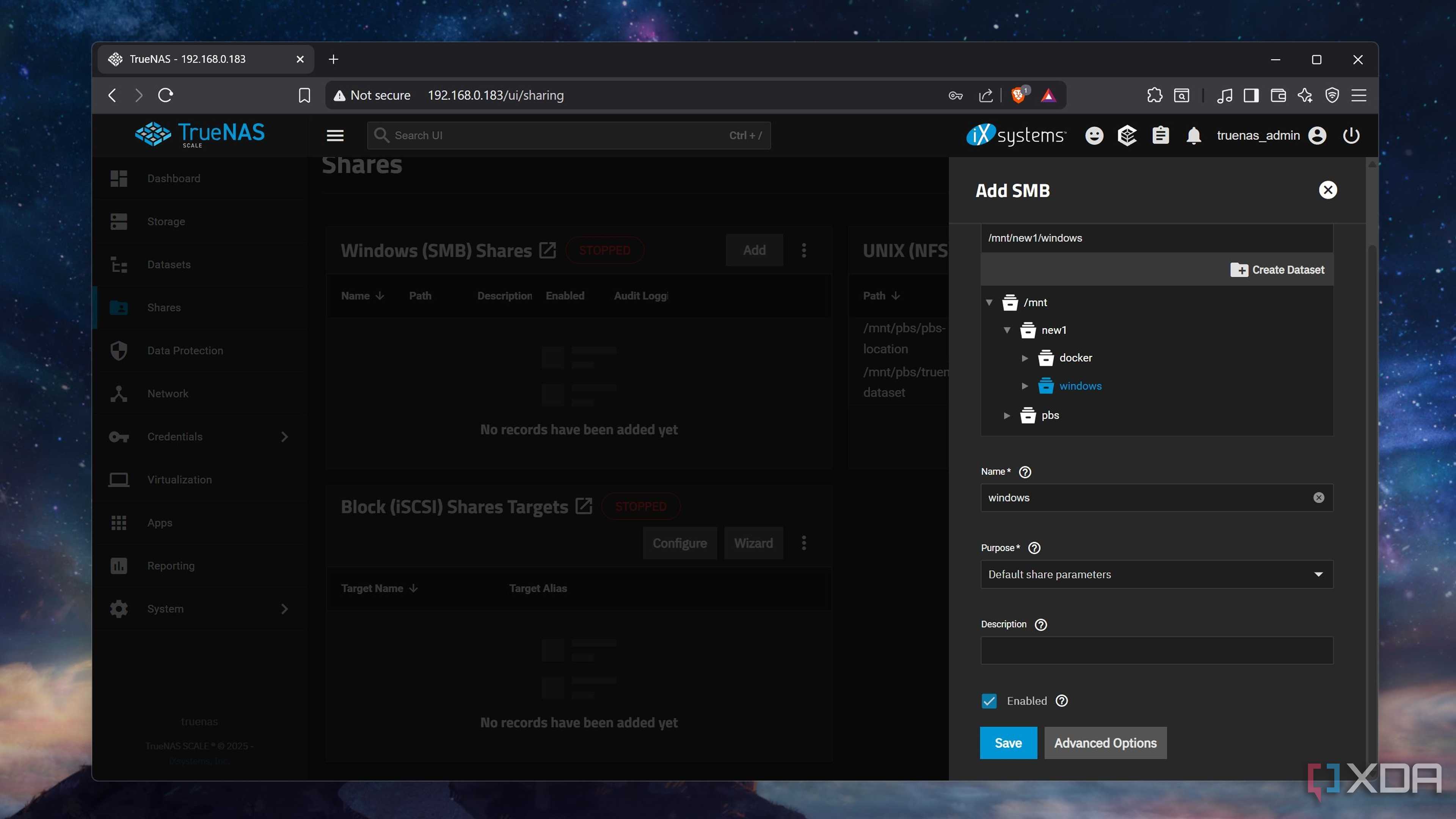Toggle the Enabled checkbox

tap(989, 701)
